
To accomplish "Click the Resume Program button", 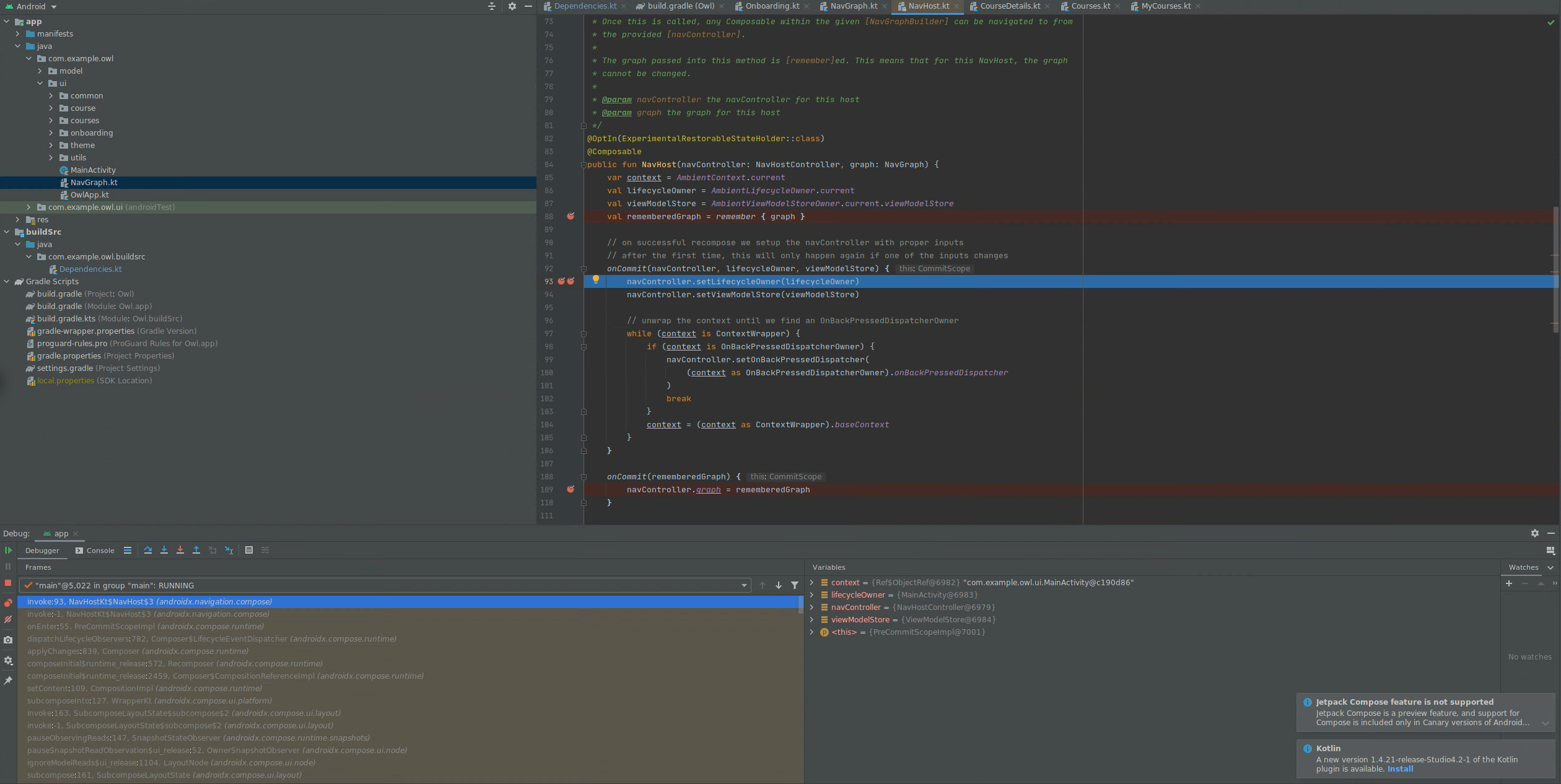I will tap(8, 550).
